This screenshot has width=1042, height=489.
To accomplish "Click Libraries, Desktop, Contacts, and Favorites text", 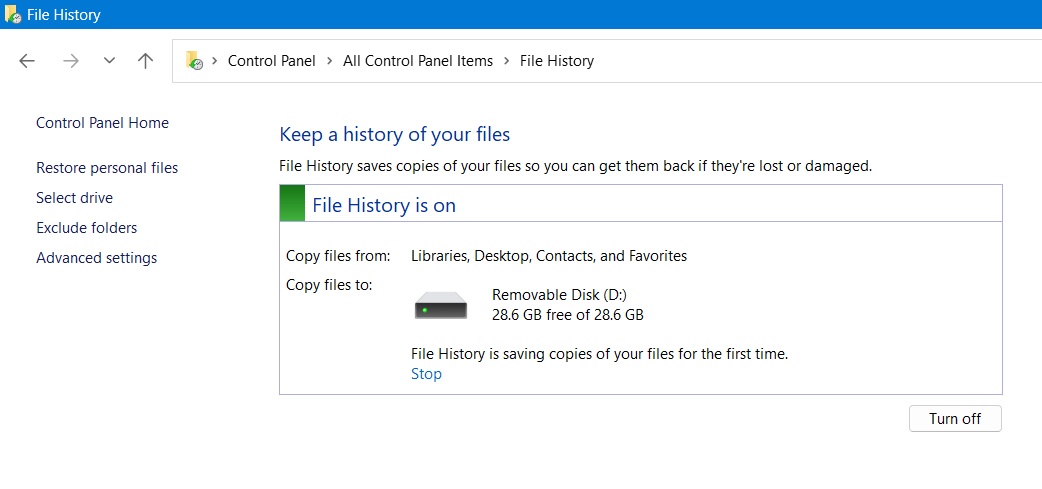I will 549,256.
